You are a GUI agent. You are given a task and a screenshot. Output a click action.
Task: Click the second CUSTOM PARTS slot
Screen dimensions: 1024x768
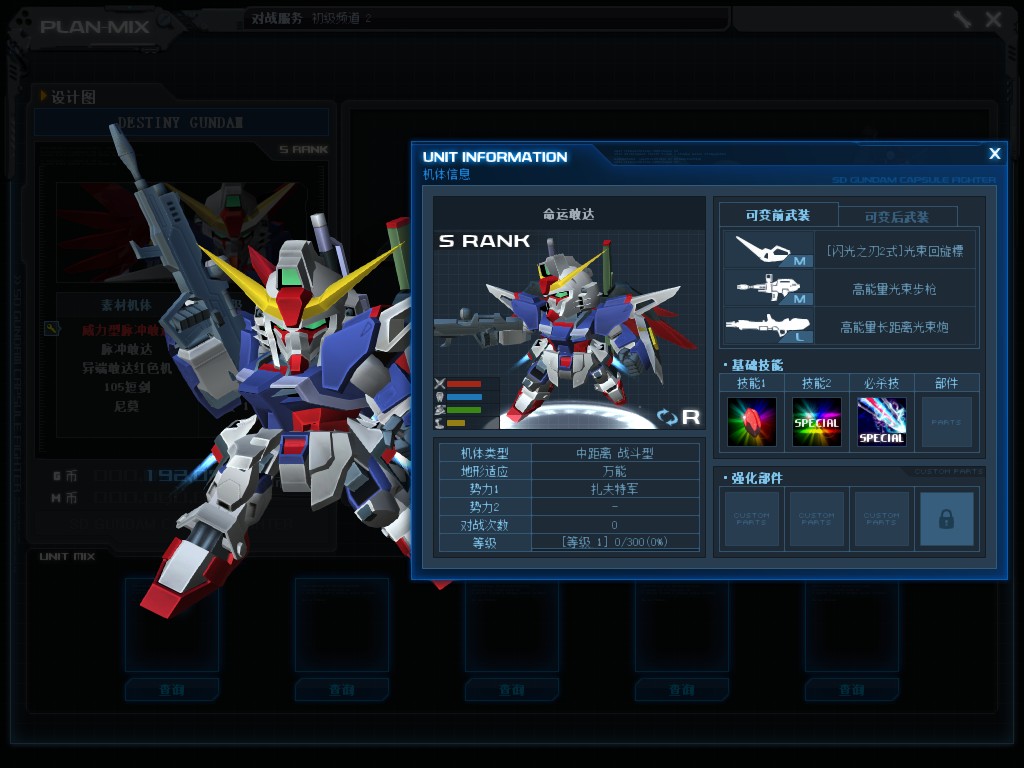[816, 519]
